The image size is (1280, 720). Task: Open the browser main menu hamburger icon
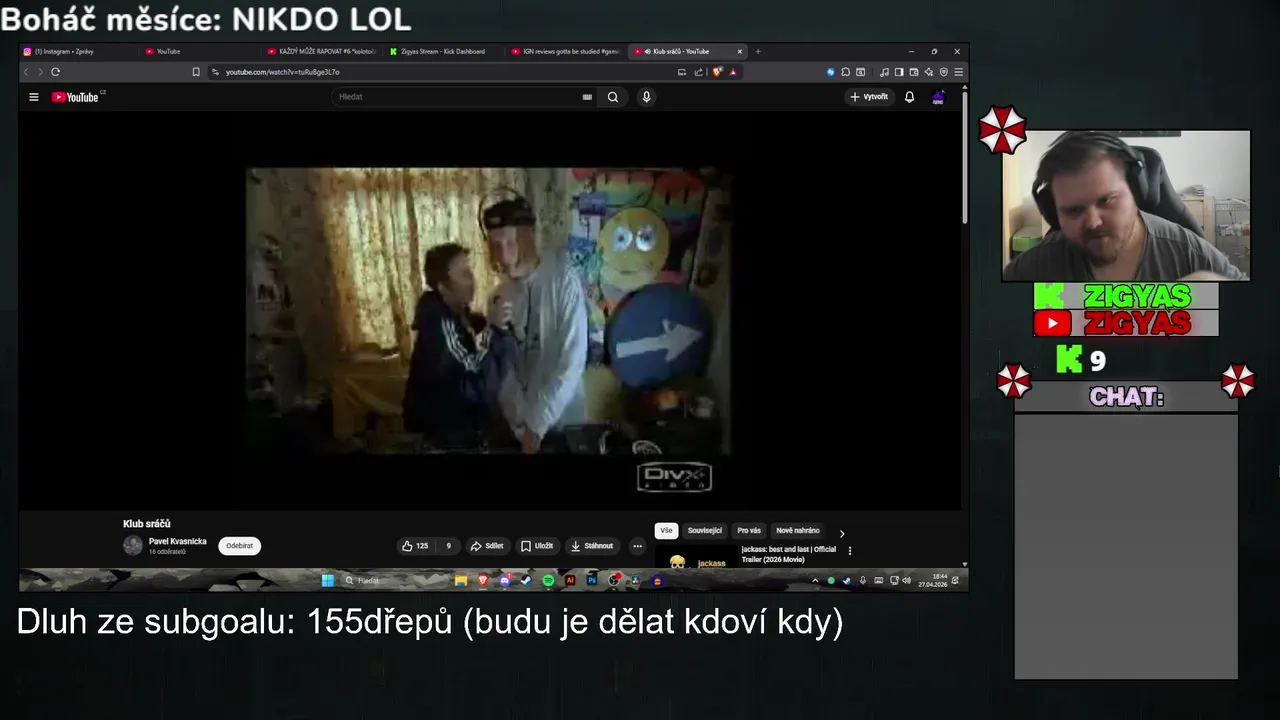(x=959, y=72)
